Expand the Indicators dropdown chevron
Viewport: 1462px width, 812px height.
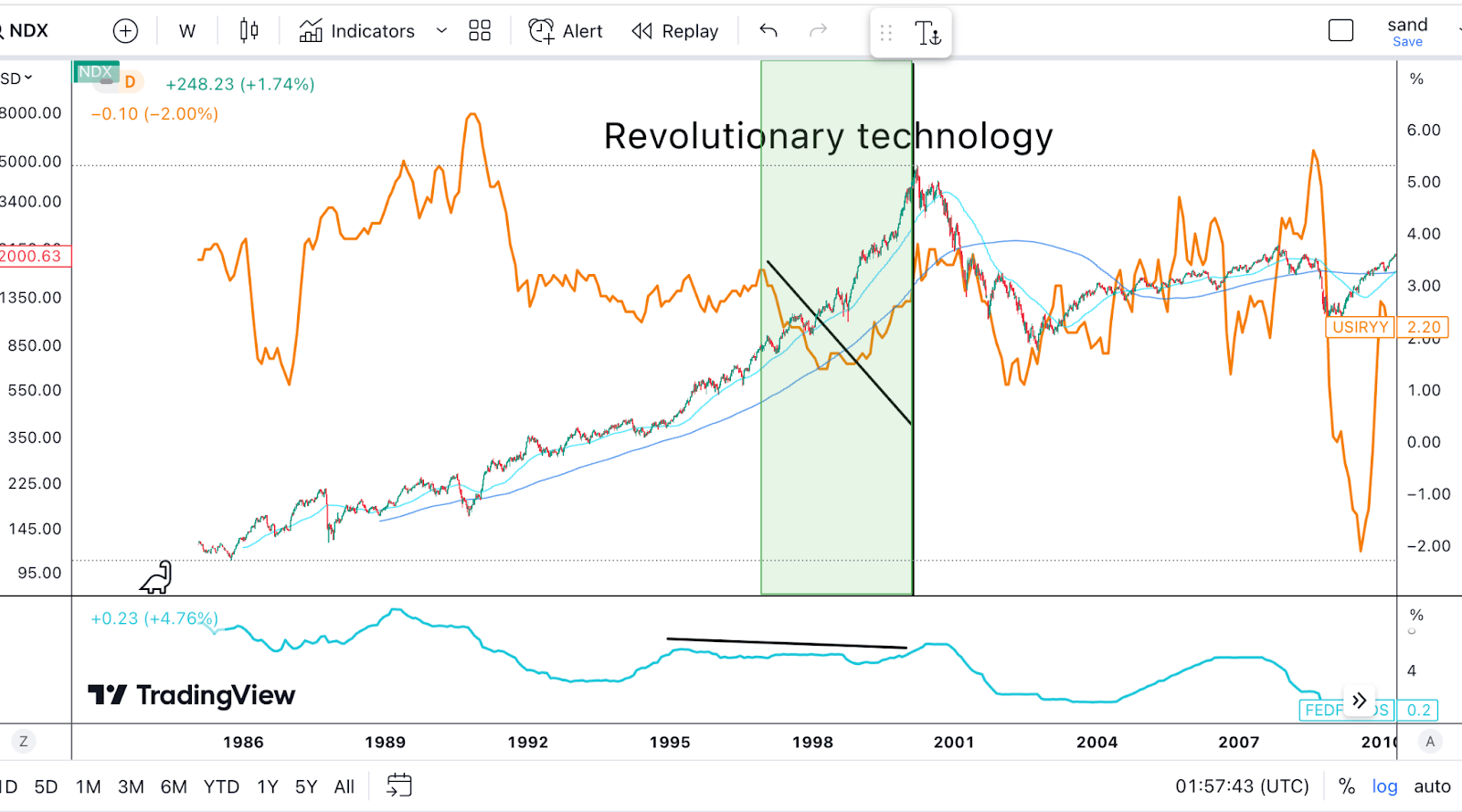pyautogui.click(x=440, y=30)
